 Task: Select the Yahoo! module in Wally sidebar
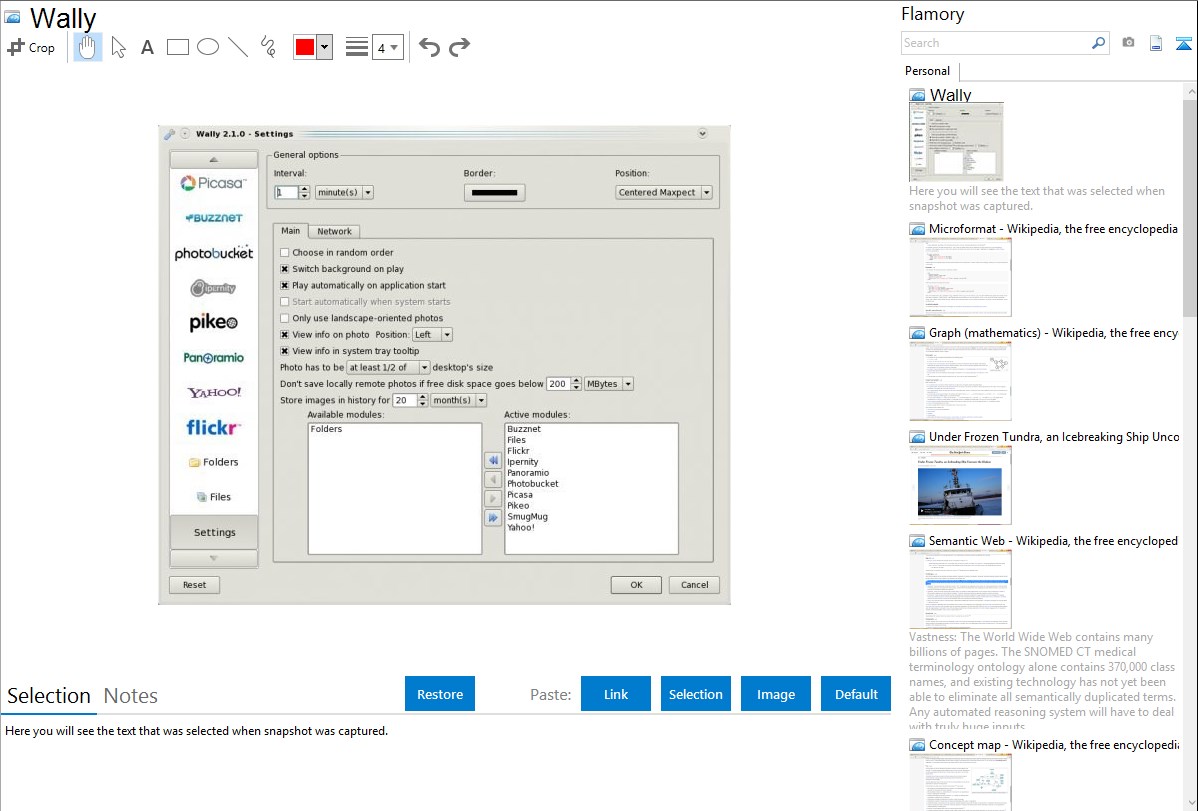click(x=214, y=392)
